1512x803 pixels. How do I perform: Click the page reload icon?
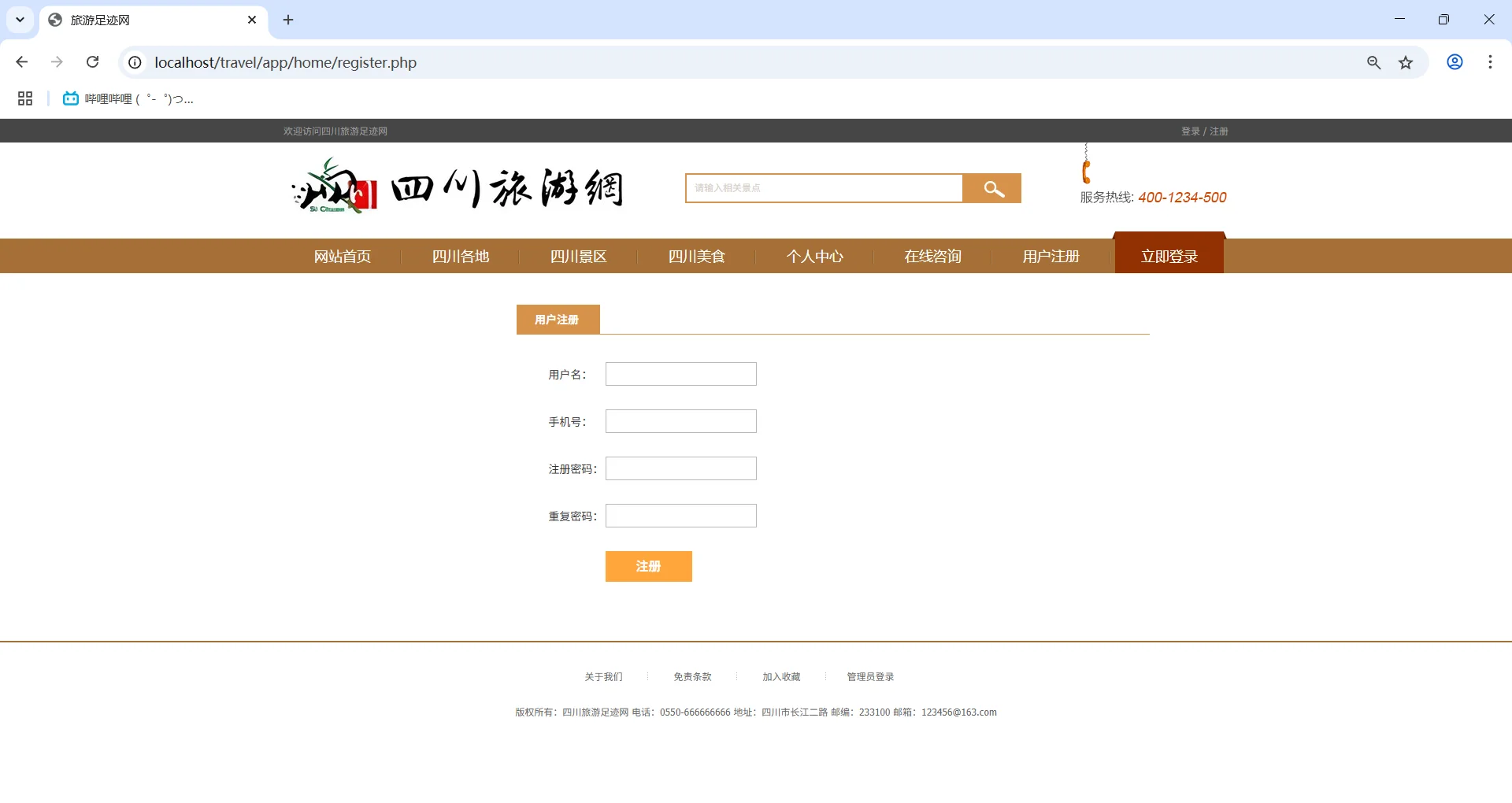(x=92, y=62)
